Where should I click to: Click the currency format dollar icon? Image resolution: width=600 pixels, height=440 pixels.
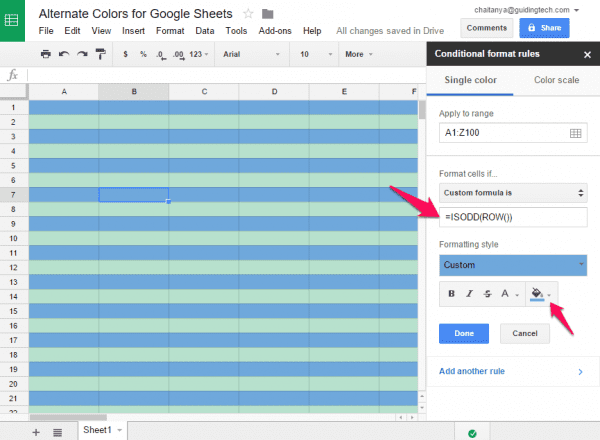125,54
